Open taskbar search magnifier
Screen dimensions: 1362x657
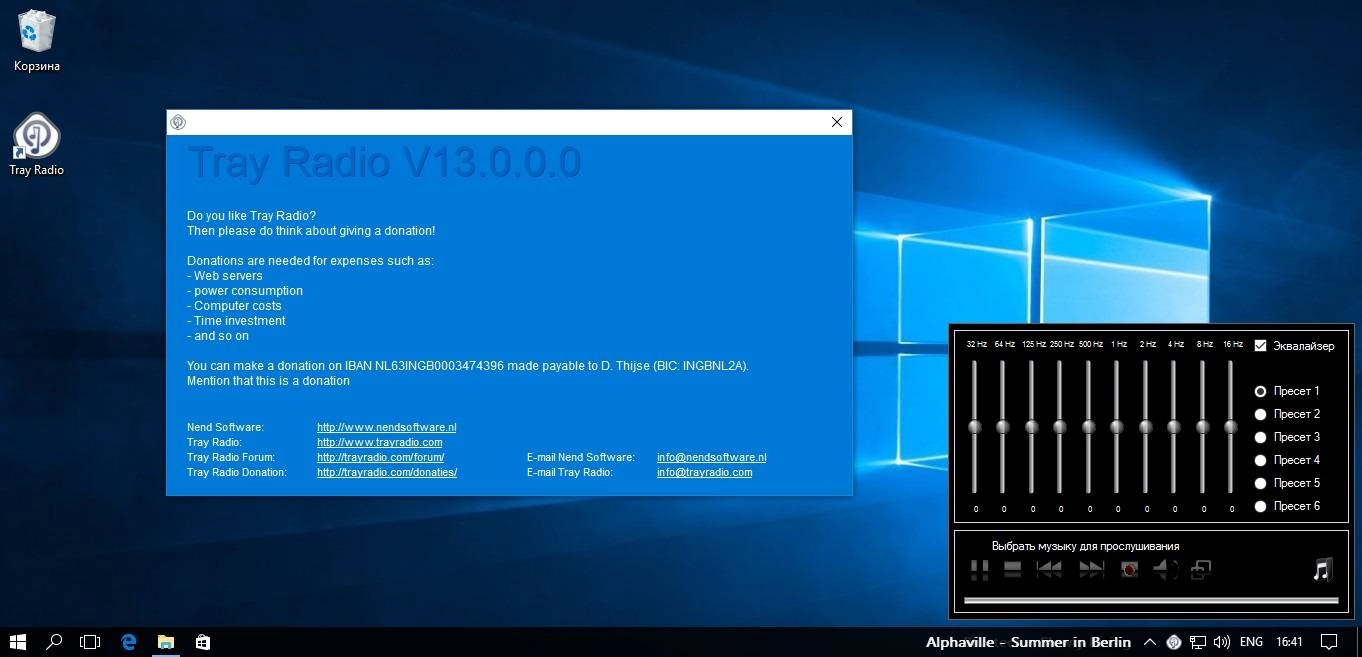click(x=55, y=641)
